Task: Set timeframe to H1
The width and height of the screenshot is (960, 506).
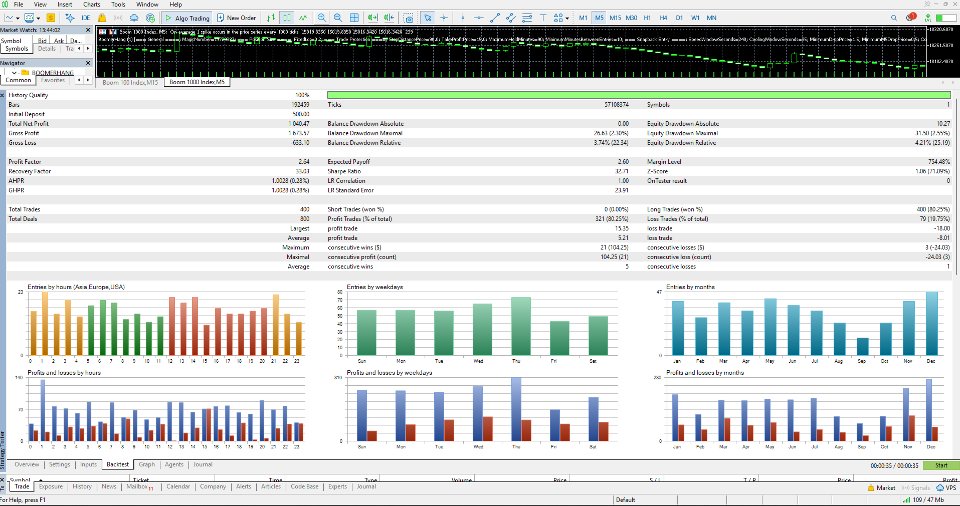Action: tap(647, 18)
